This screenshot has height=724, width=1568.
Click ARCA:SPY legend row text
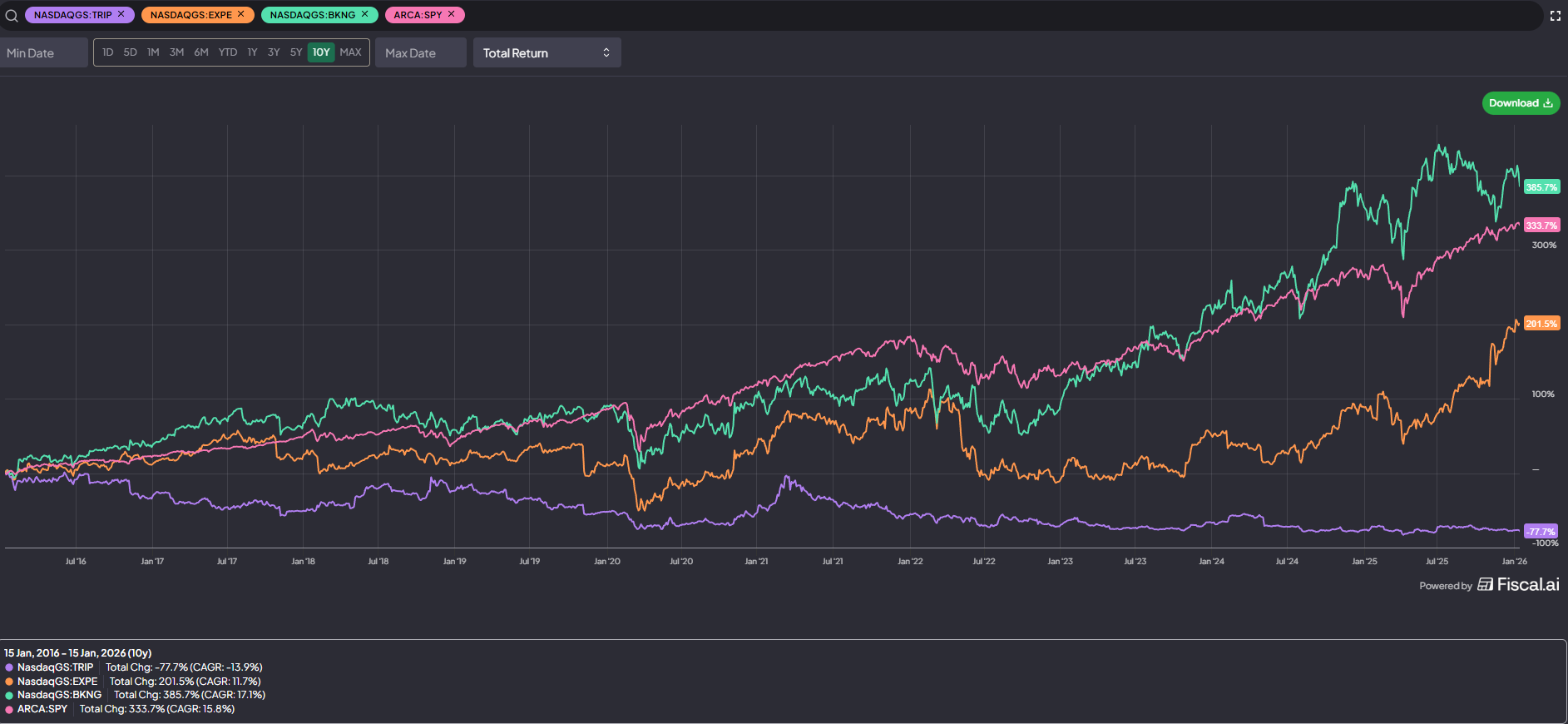tap(42, 709)
